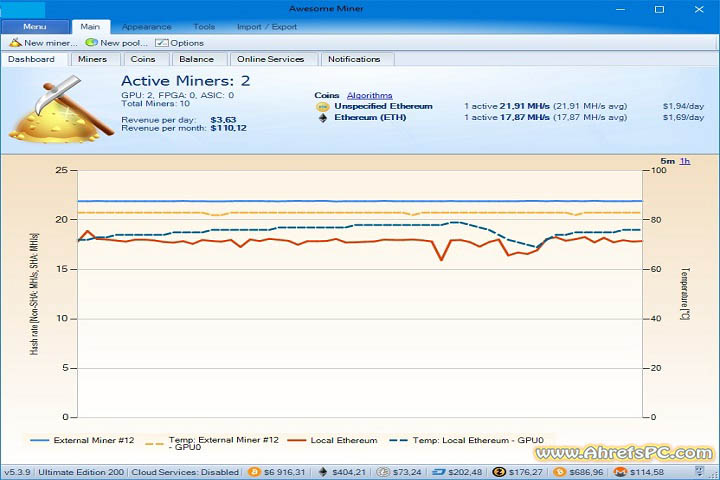Click Cloud Services: Disabled status text
The image size is (720, 480).
click(x=186, y=472)
